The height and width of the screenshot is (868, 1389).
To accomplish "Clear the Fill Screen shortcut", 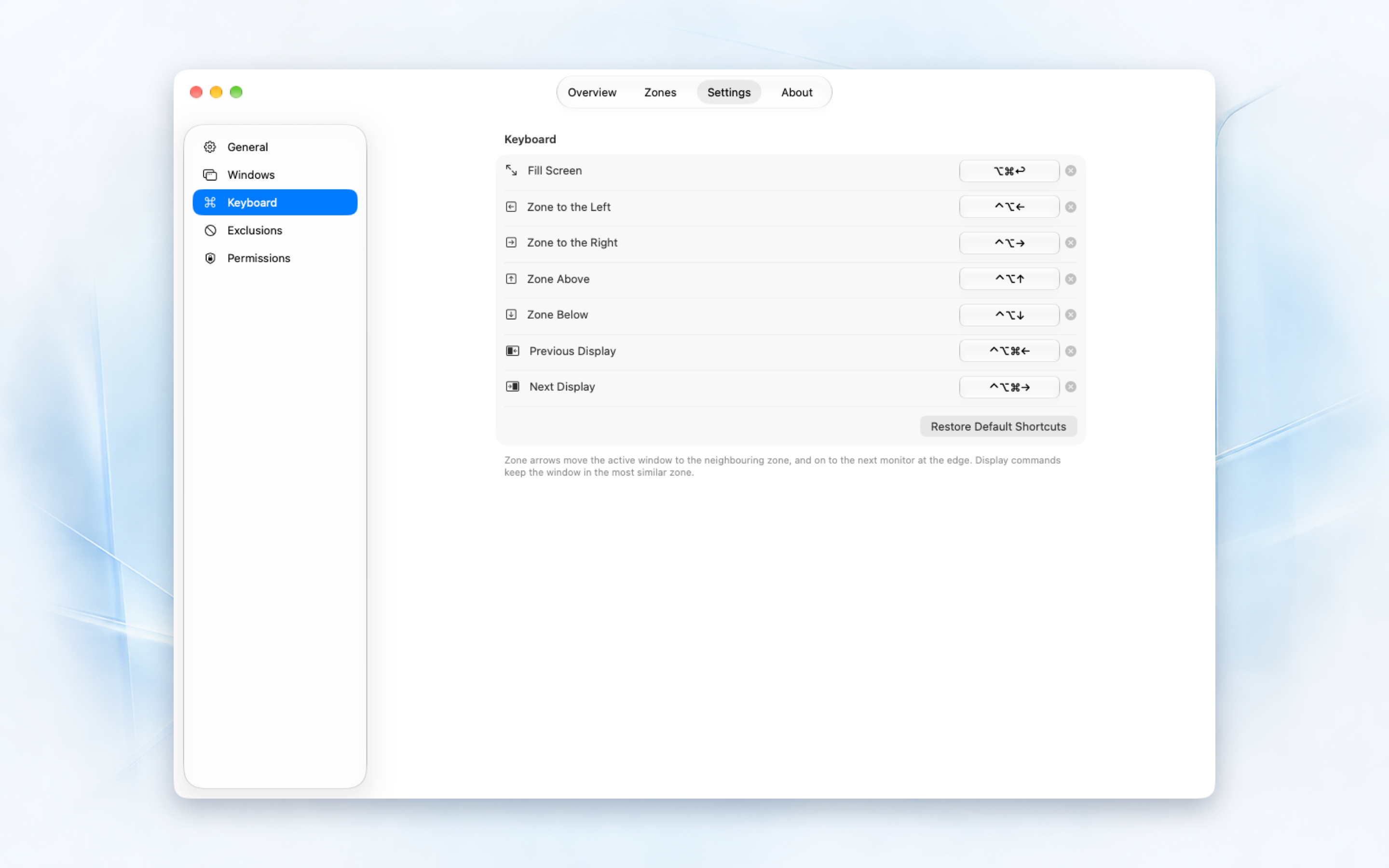I will [x=1071, y=171].
